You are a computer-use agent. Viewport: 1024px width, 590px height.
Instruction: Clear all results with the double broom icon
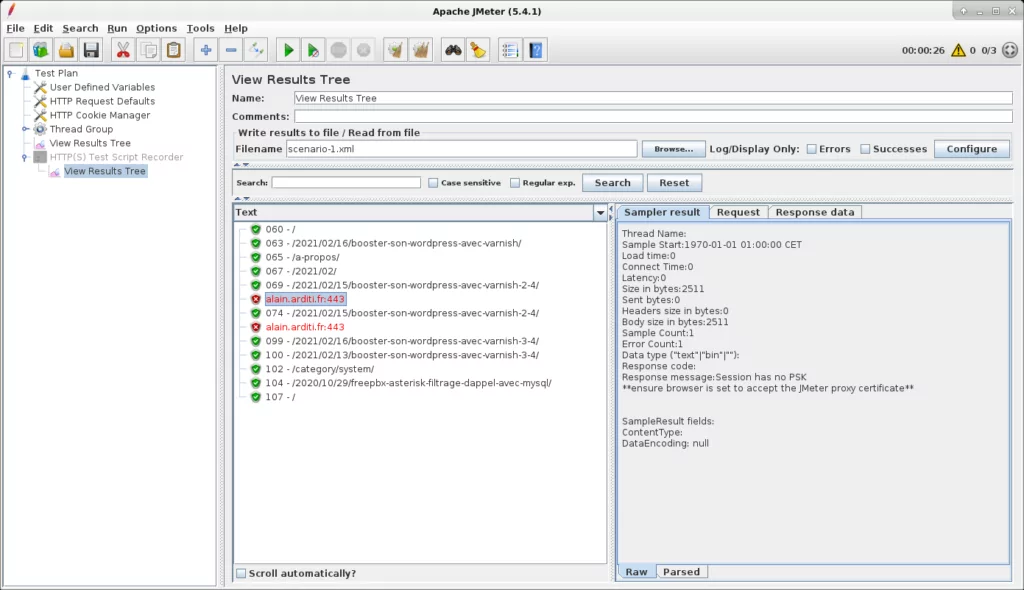[x=421, y=50]
